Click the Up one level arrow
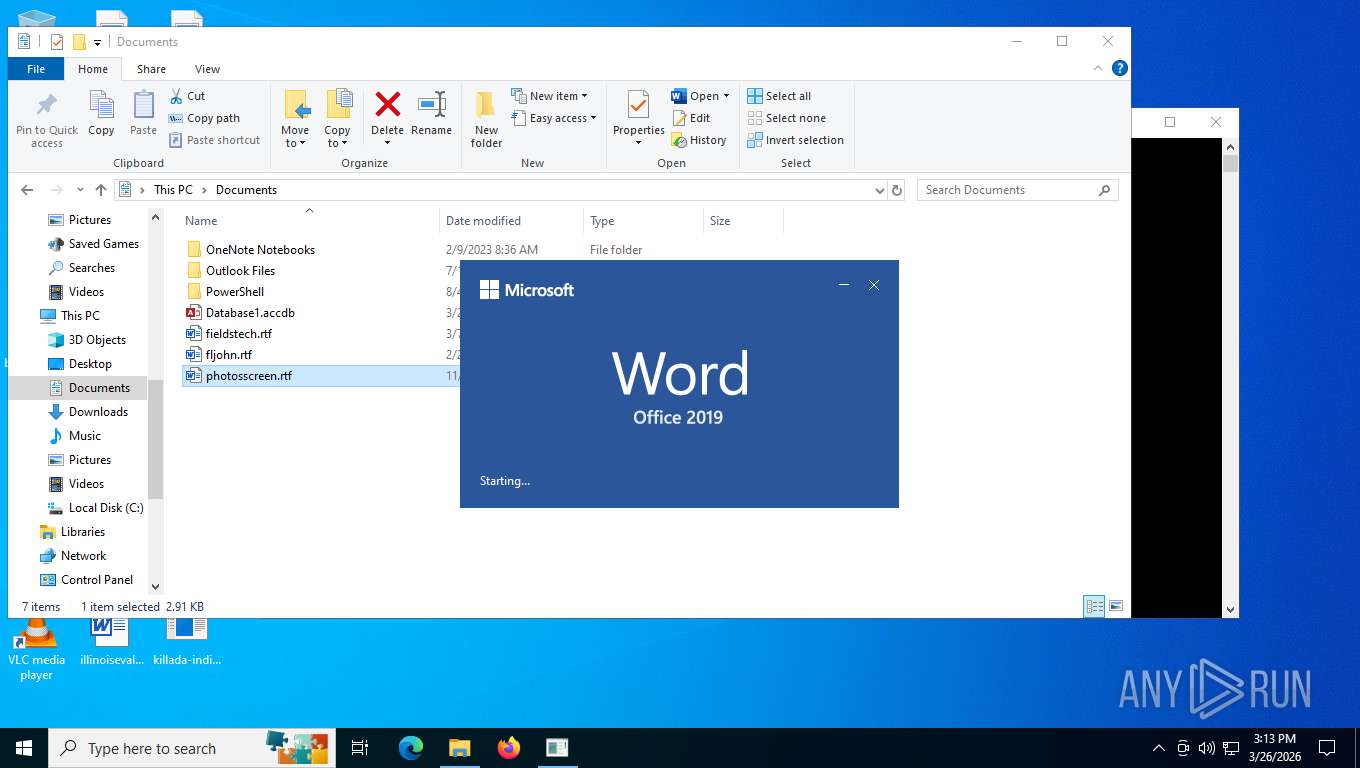 pyautogui.click(x=100, y=190)
